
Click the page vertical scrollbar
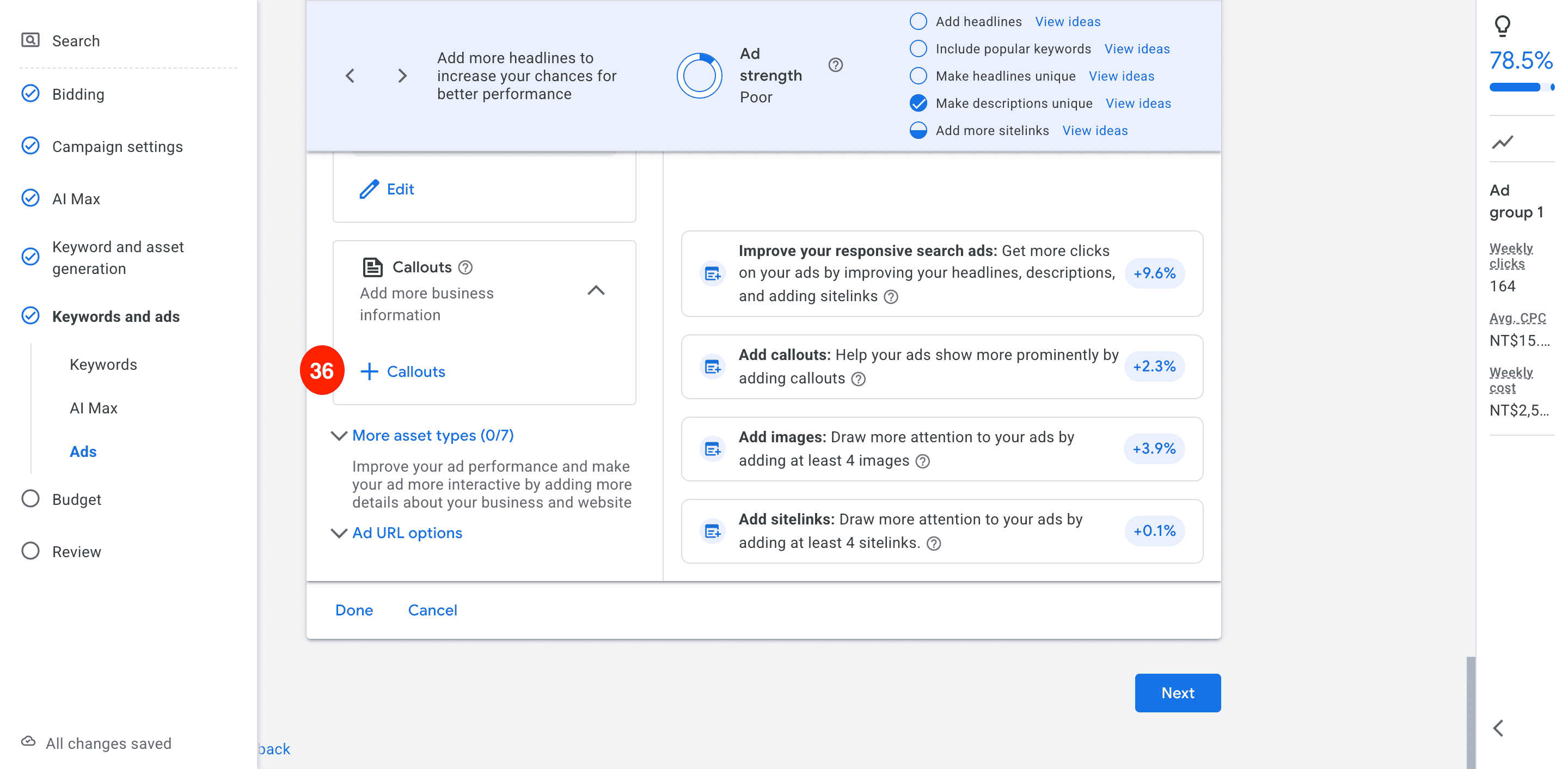pos(1471,712)
